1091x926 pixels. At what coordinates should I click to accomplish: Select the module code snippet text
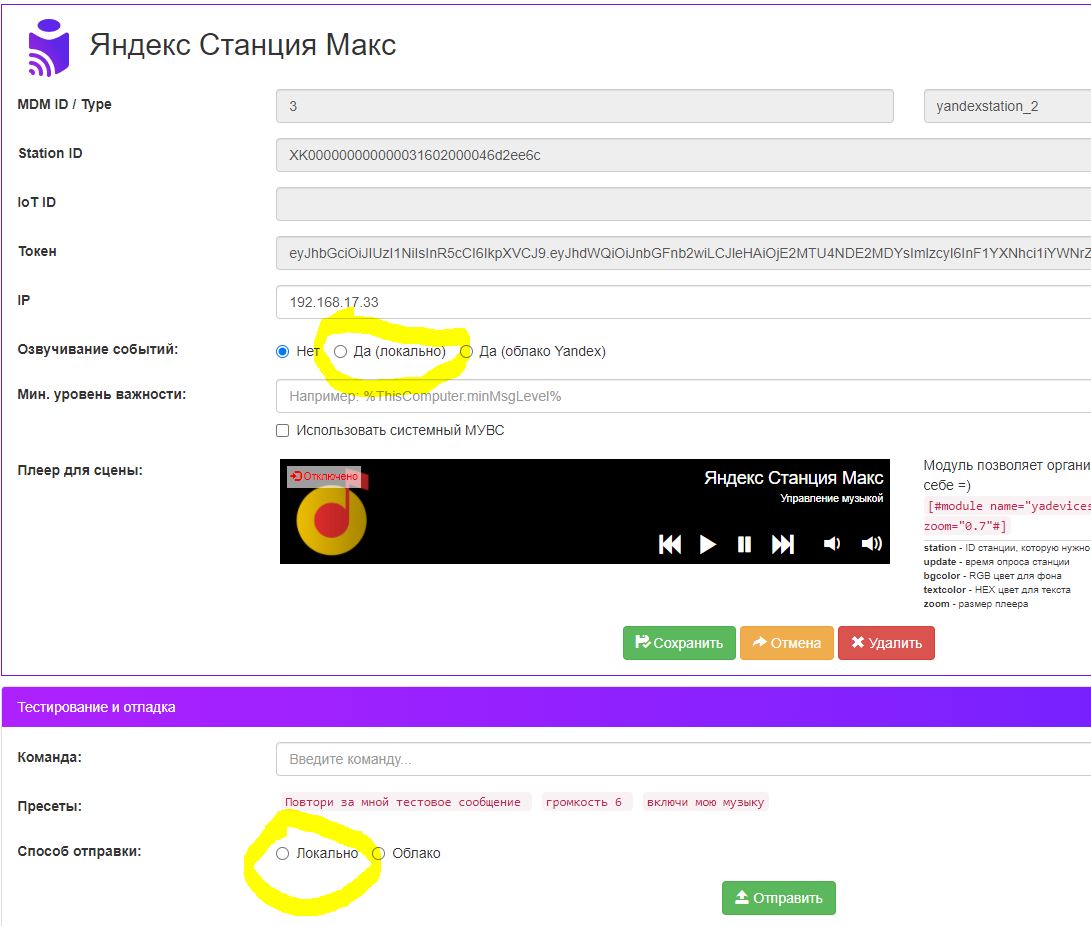point(1007,516)
